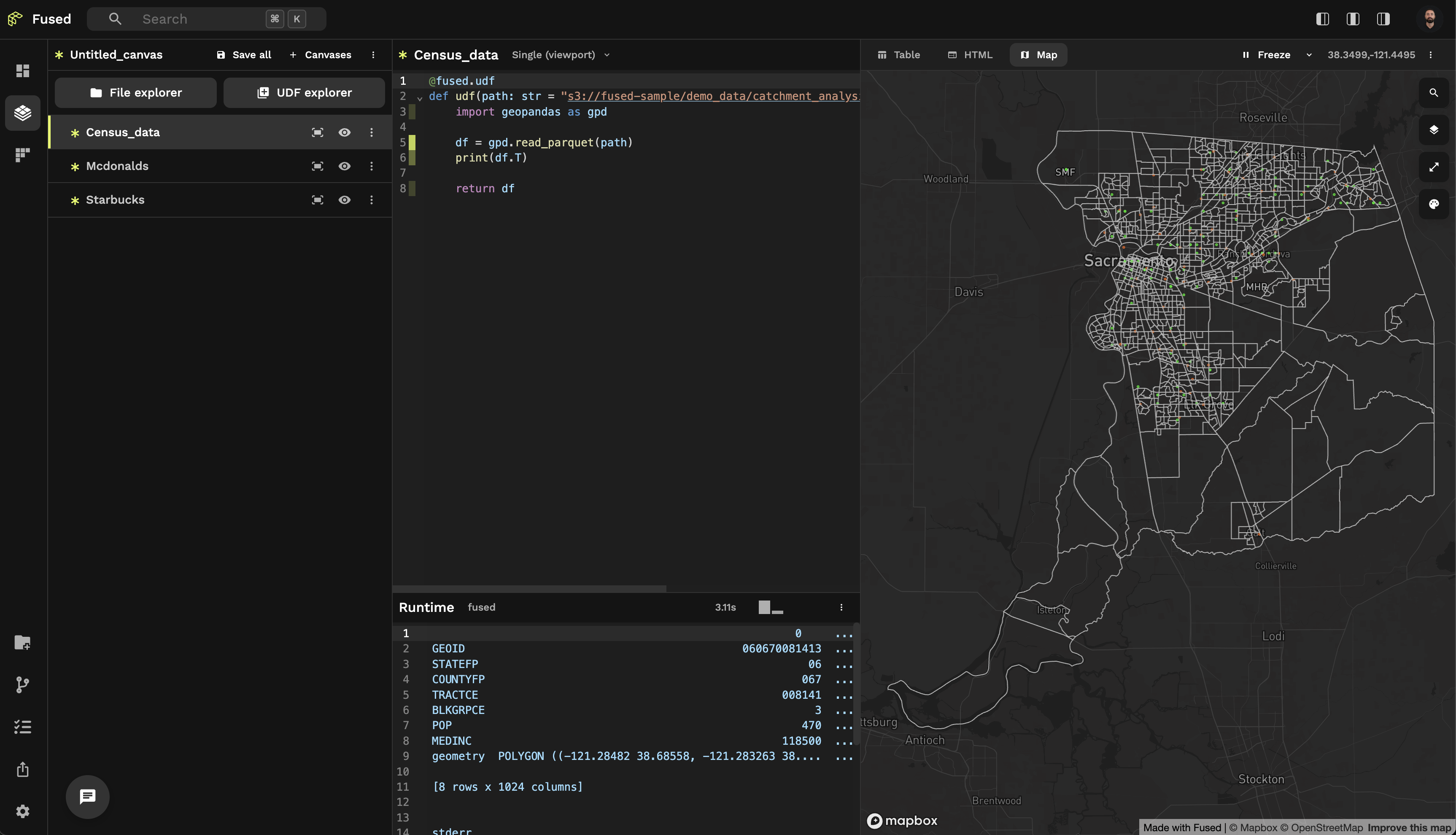Click the Save all button
The width and height of the screenshot is (1456, 835).
tap(244, 55)
